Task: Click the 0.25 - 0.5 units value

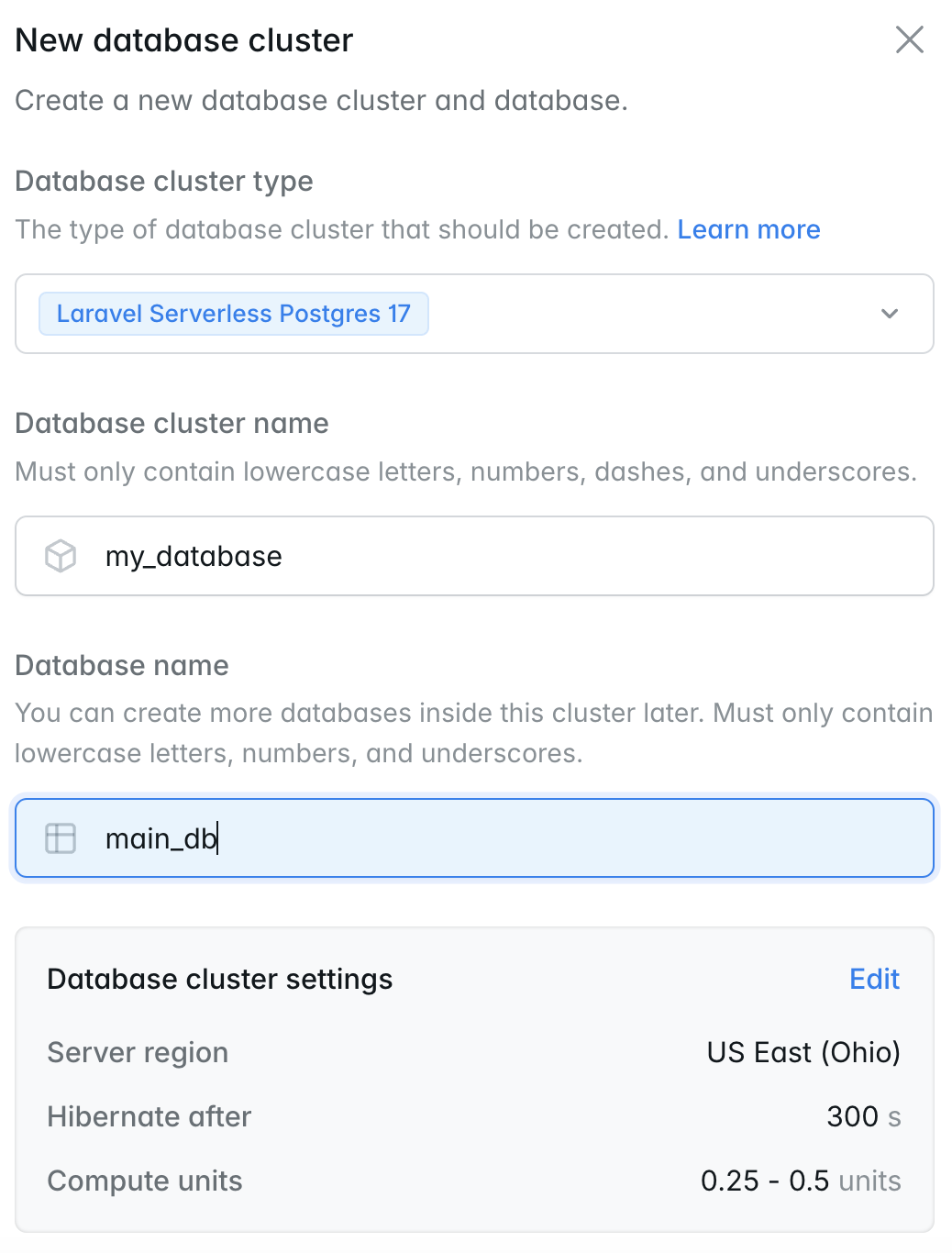Action: click(x=801, y=1181)
